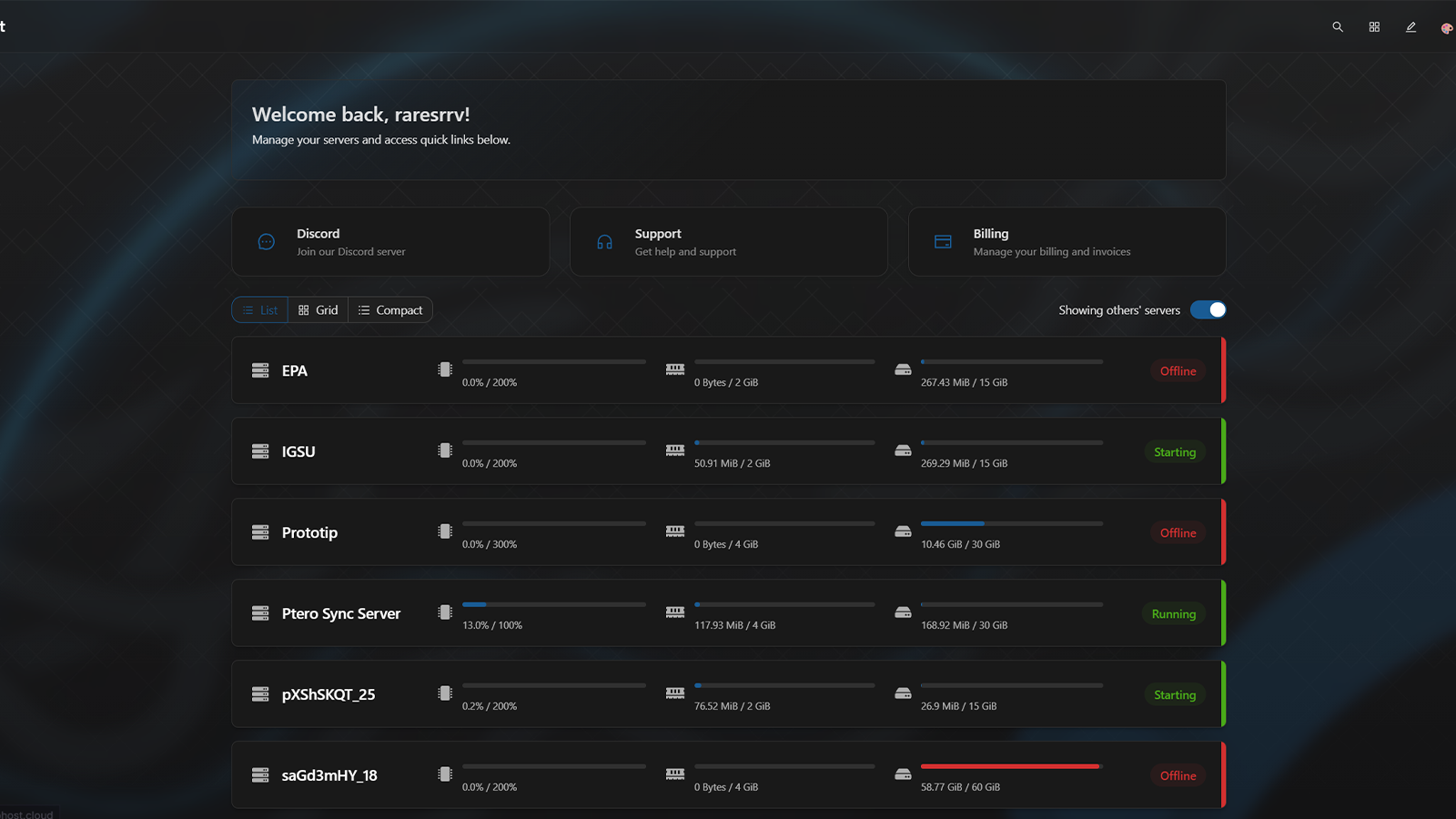
Task: Click the Support headphones icon
Action: pos(604,242)
